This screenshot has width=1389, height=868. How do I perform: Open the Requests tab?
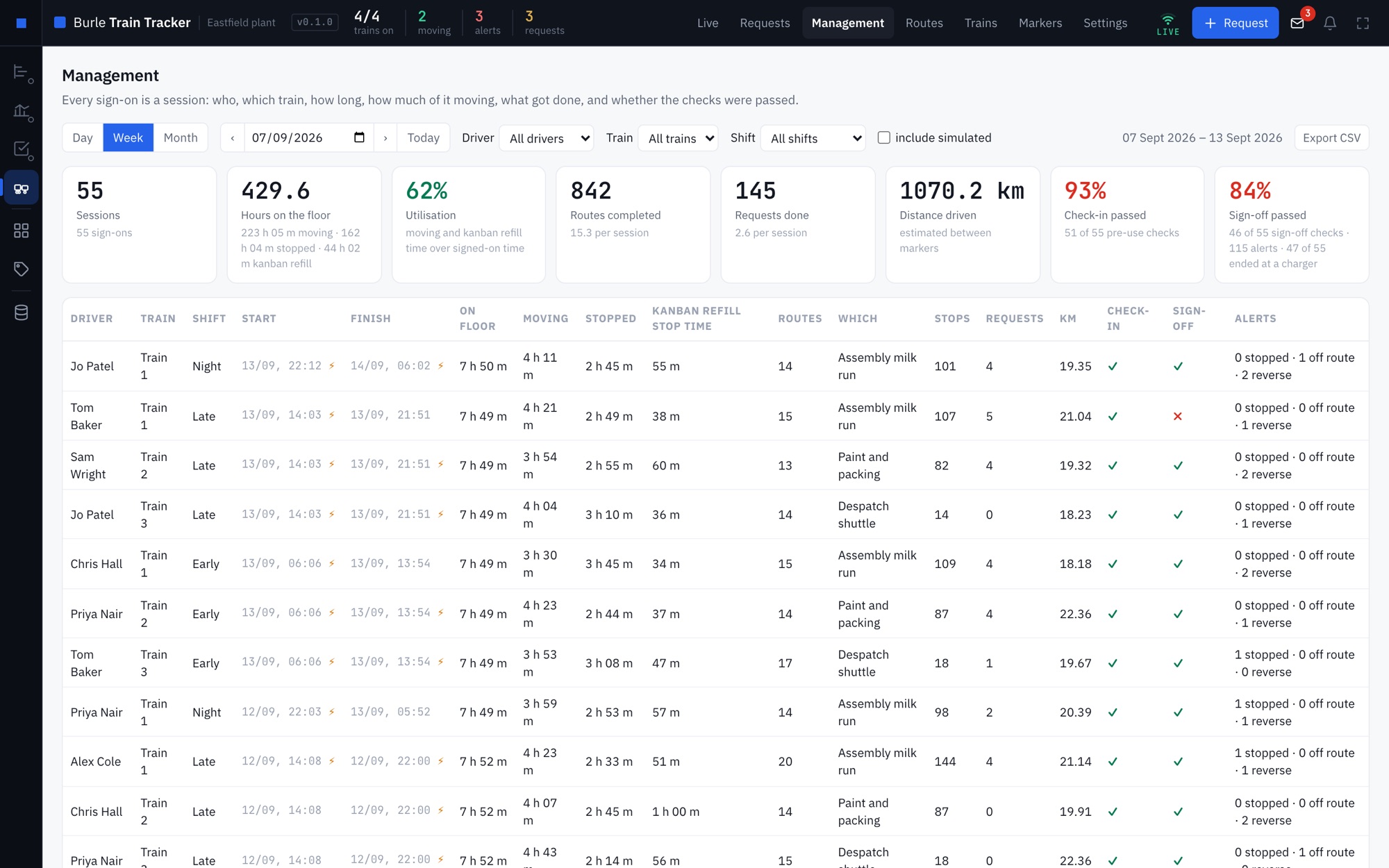pyautogui.click(x=765, y=23)
